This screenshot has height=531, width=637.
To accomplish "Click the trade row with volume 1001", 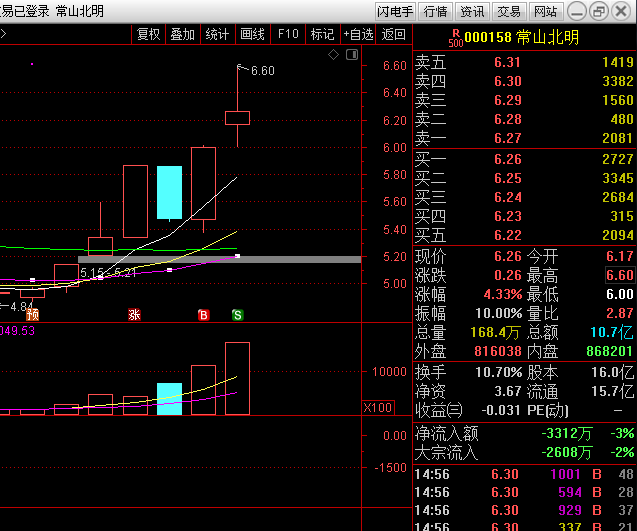I will point(524,475).
